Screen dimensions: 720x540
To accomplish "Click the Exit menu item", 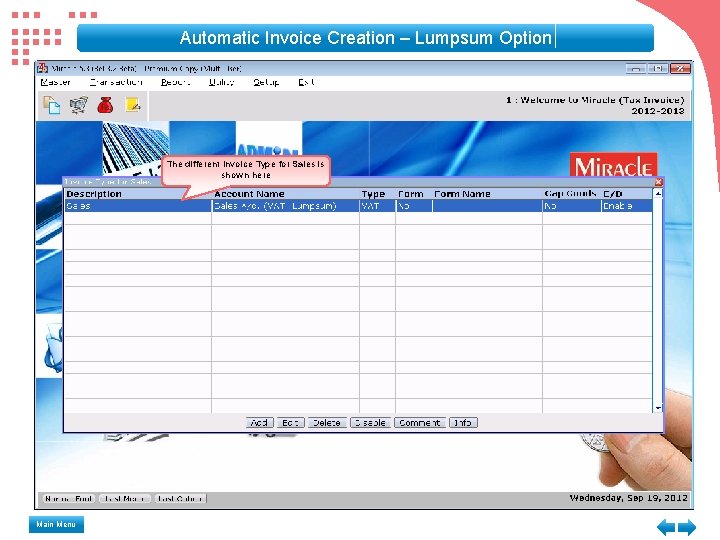I will click(306, 82).
